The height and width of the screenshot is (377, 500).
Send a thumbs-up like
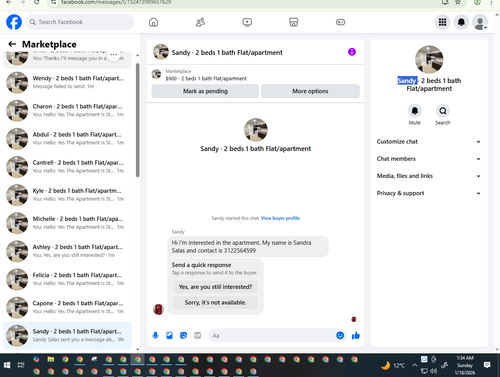click(x=356, y=335)
